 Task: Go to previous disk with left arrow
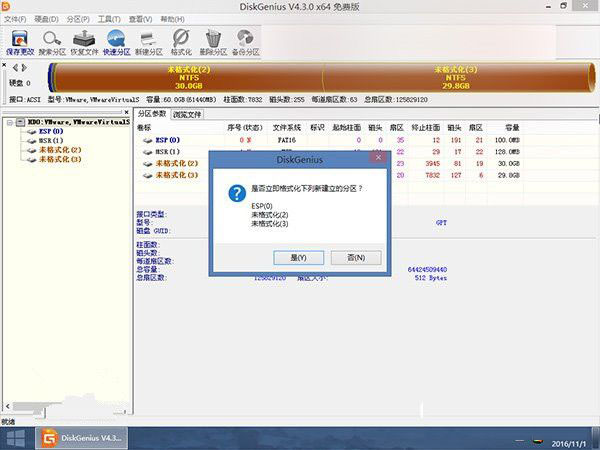pos(15,68)
